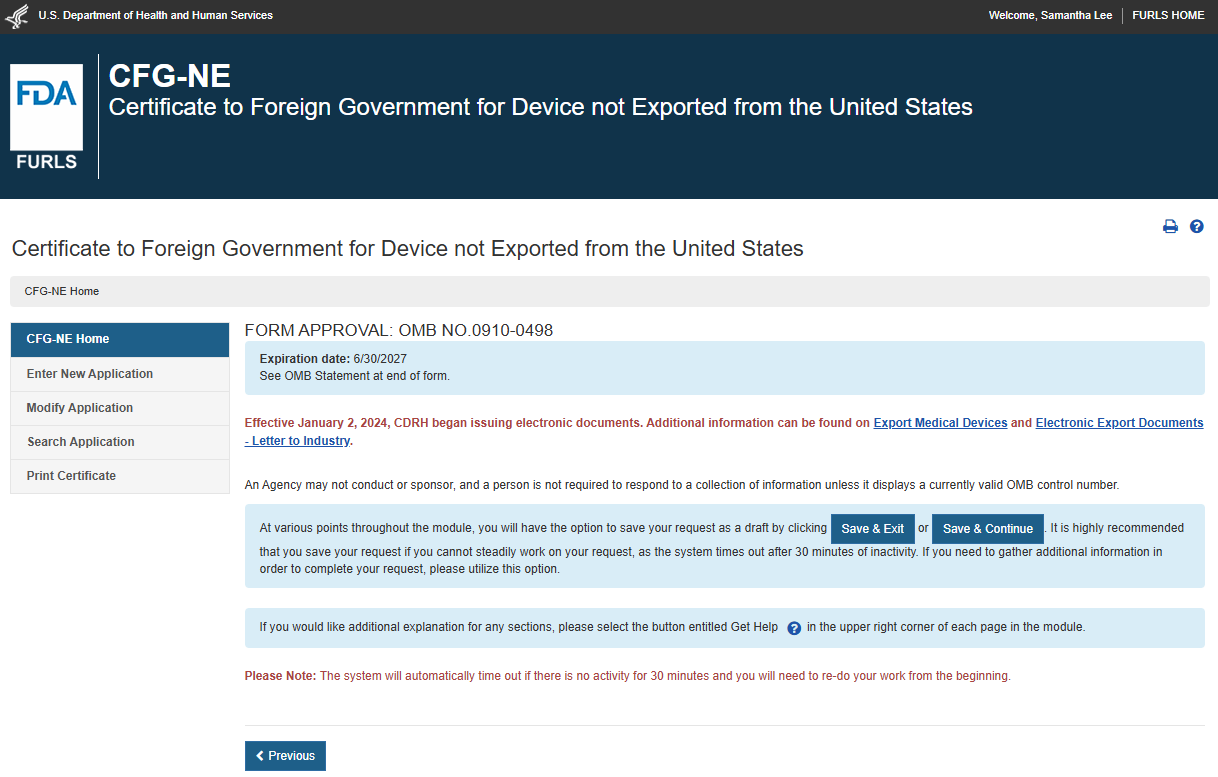Click Welcome, Samantha Lee user text
This screenshot has height=777, width=1218.
tap(1050, 16)
